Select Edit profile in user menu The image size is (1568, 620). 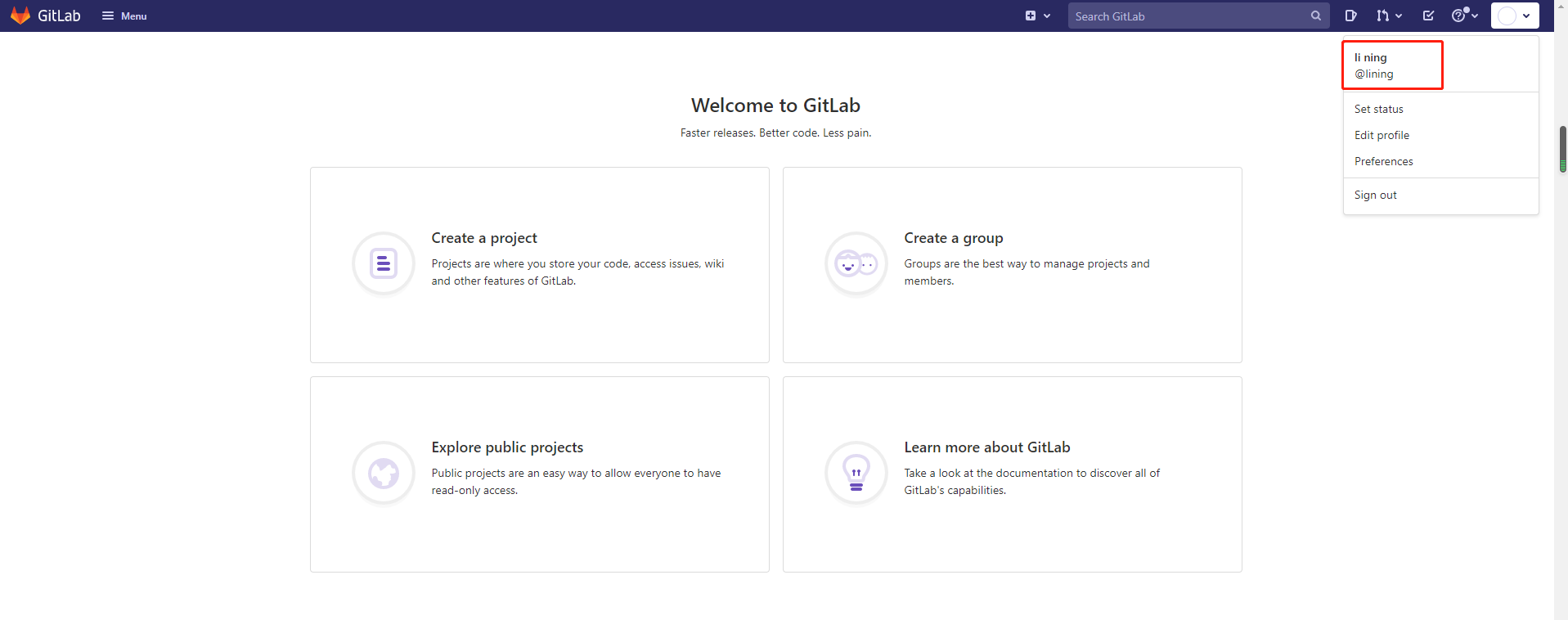1382,135
